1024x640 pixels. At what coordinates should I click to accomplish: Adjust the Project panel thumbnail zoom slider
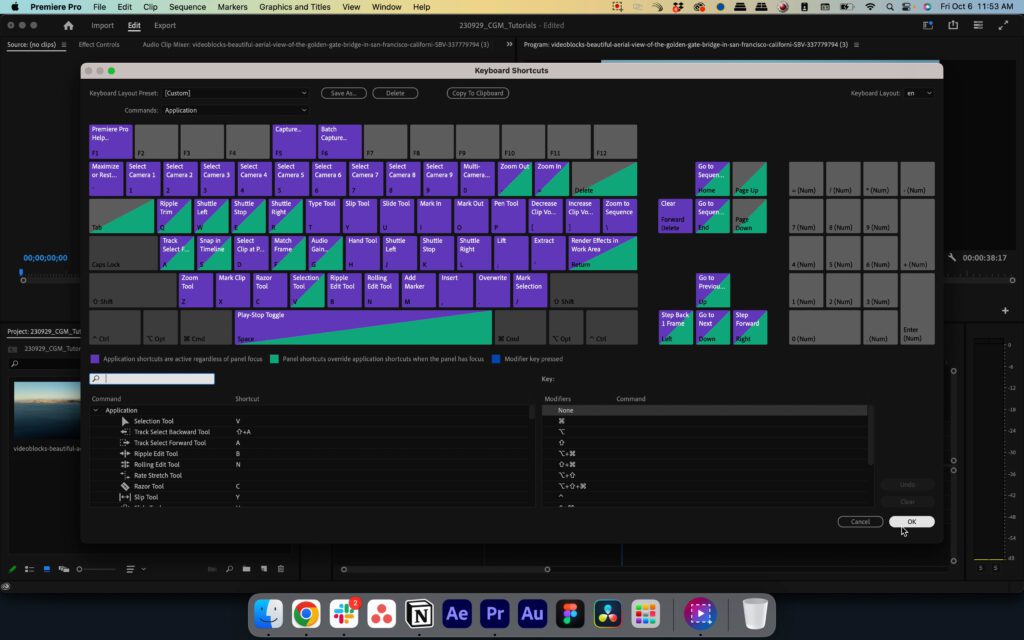click(x=80, y=569)
